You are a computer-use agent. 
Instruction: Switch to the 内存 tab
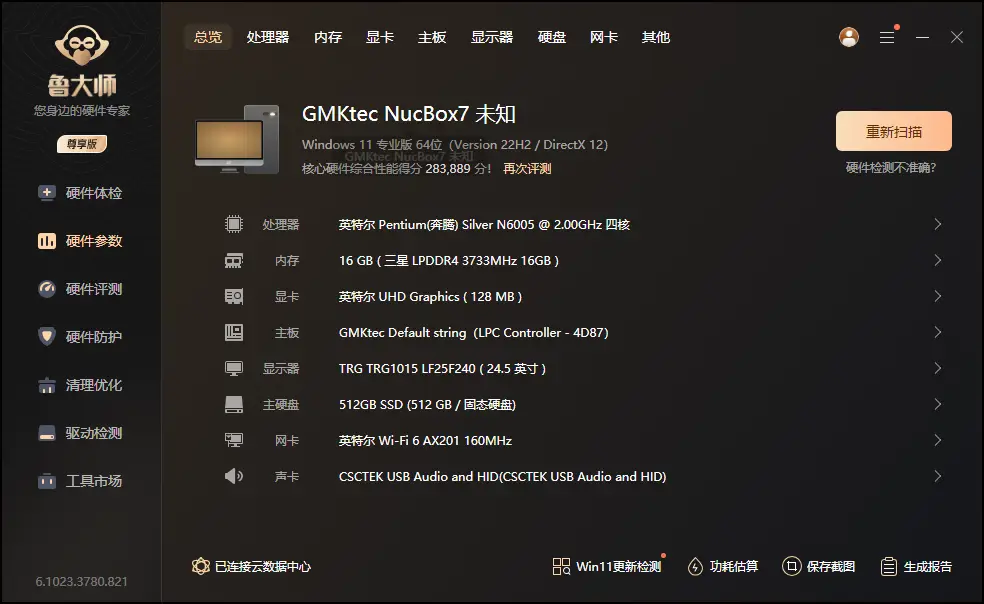pos(328,37)
